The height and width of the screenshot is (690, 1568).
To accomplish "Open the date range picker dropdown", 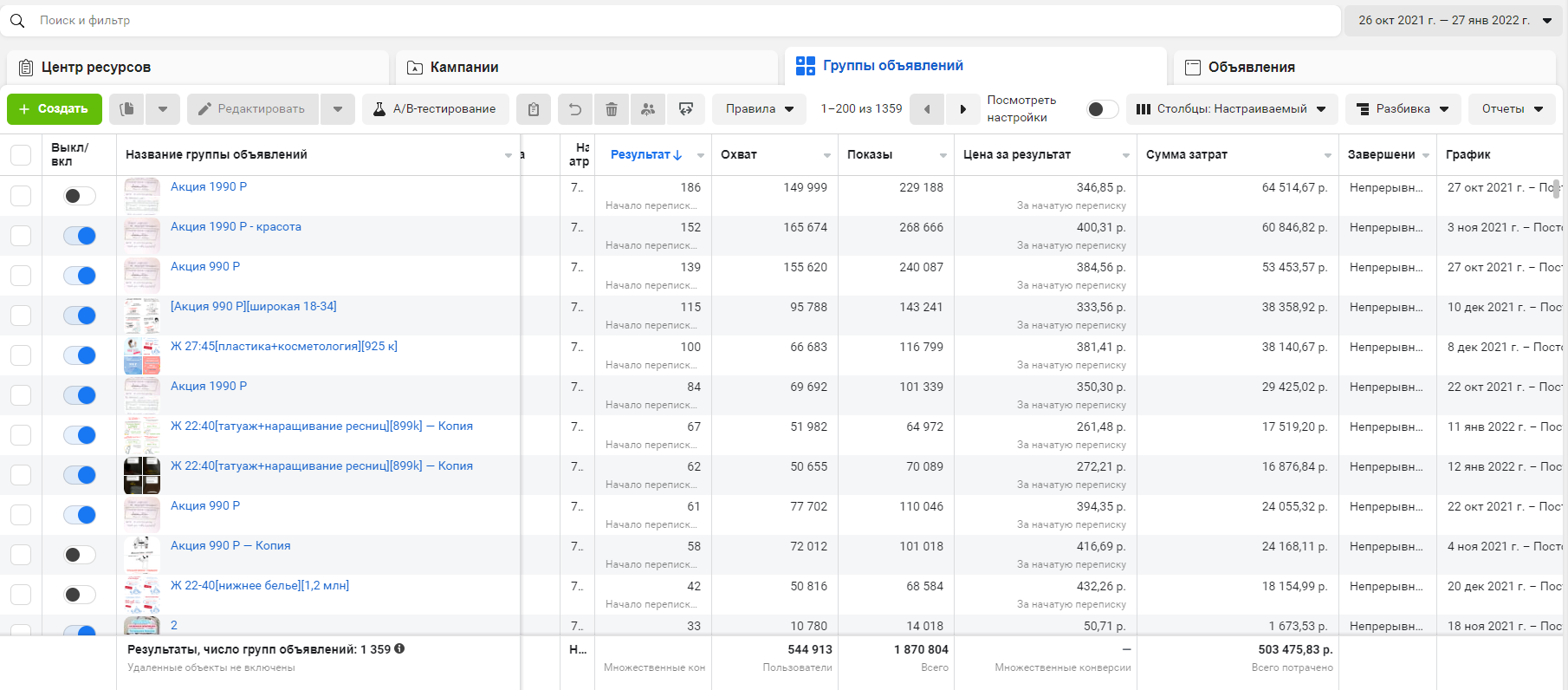I will [x=1455, y=21].
